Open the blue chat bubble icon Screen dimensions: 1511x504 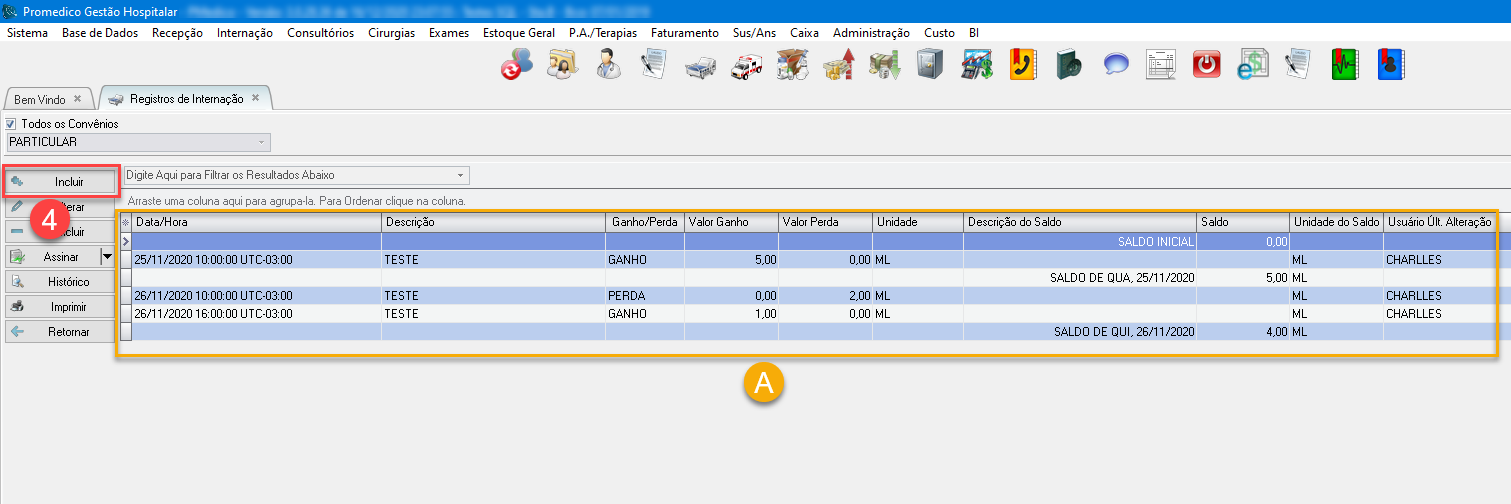1116,65
